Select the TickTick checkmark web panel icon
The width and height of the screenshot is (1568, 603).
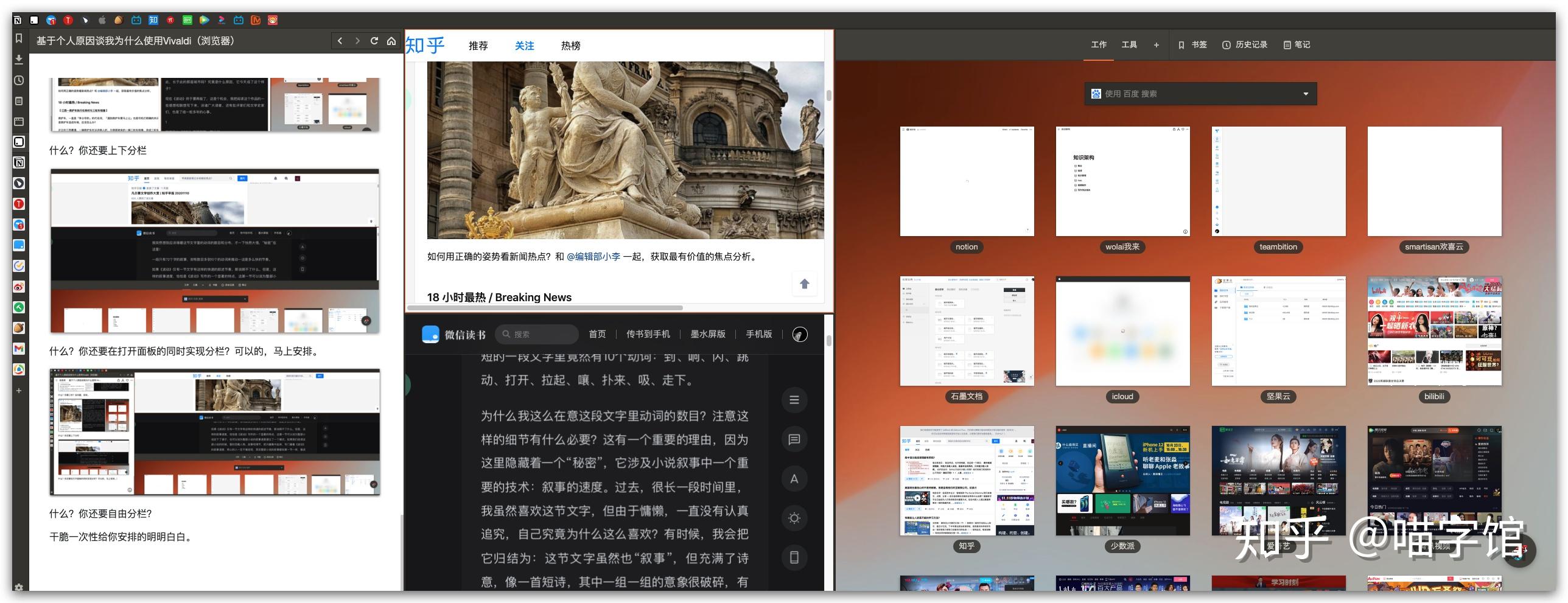click(19, 266)
